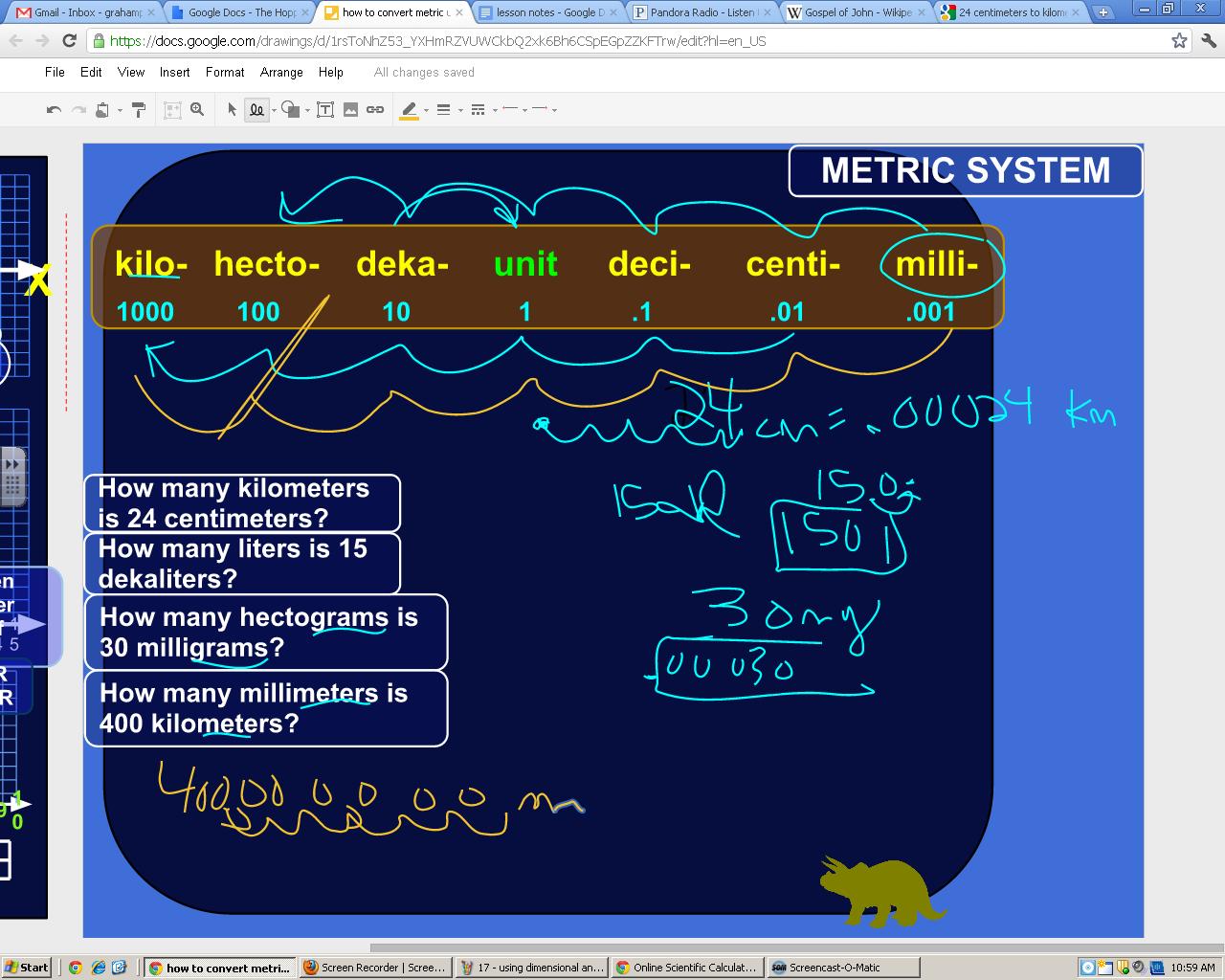1225x980 pixels.
Task: Select the Paint format roller tool
Action: pyautogui.click(x=139, y=110)
